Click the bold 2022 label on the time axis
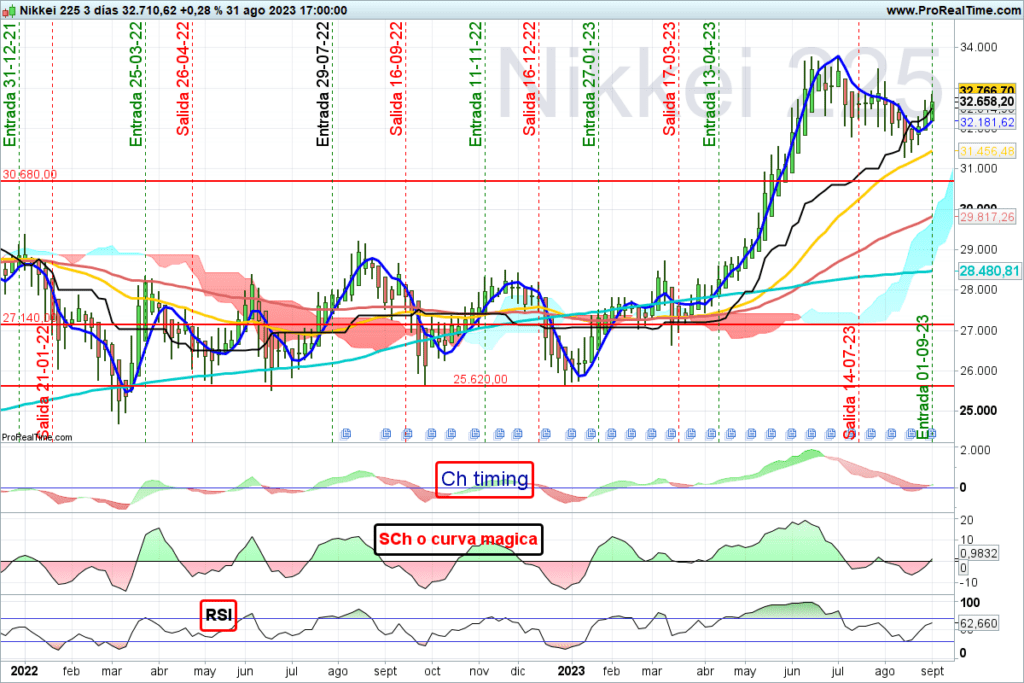Image resolution: width=1024 pixels, height=683 pixels. coord(25,671)
